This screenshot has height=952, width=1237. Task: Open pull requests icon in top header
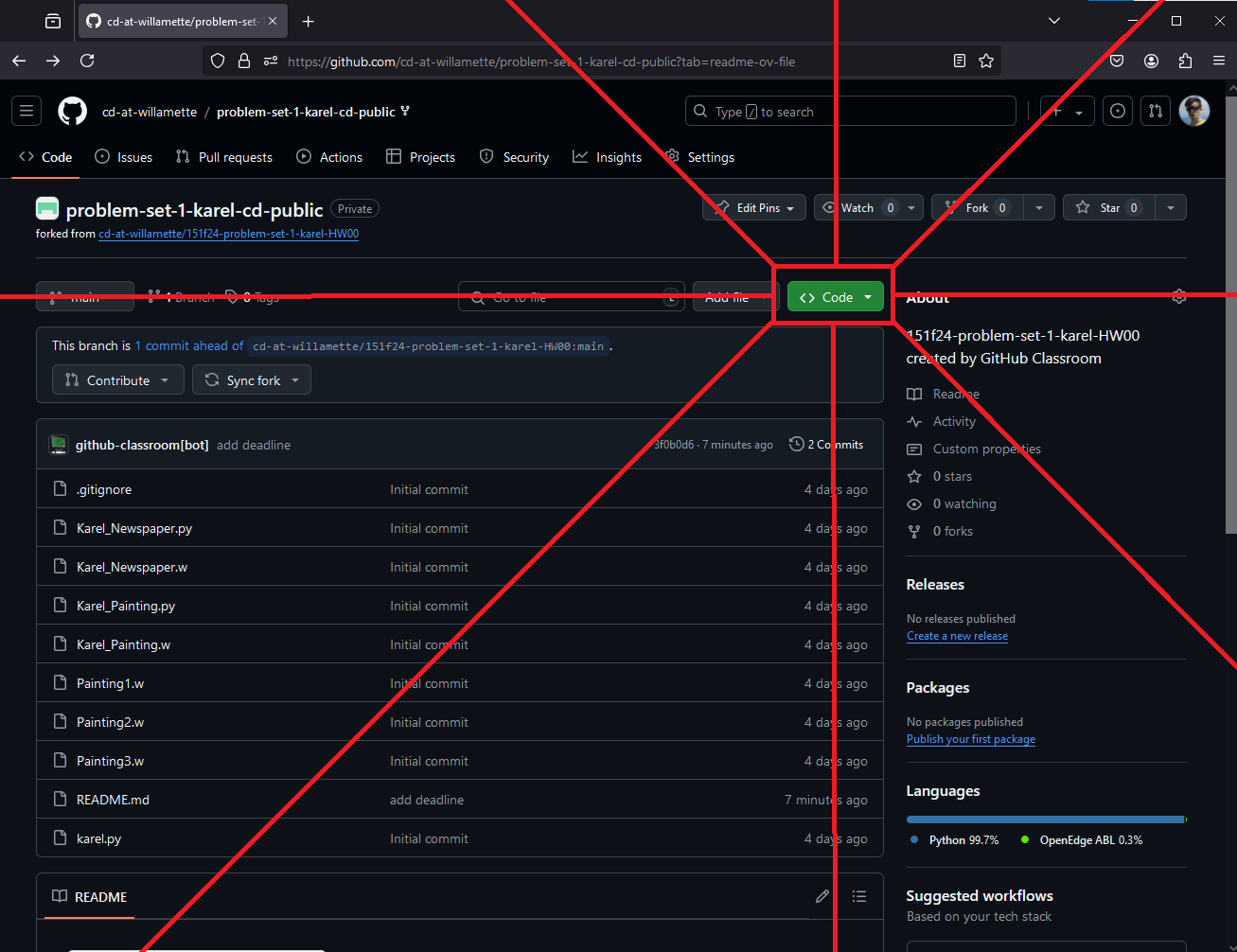pyautogui.click(x=1156, y=112)
